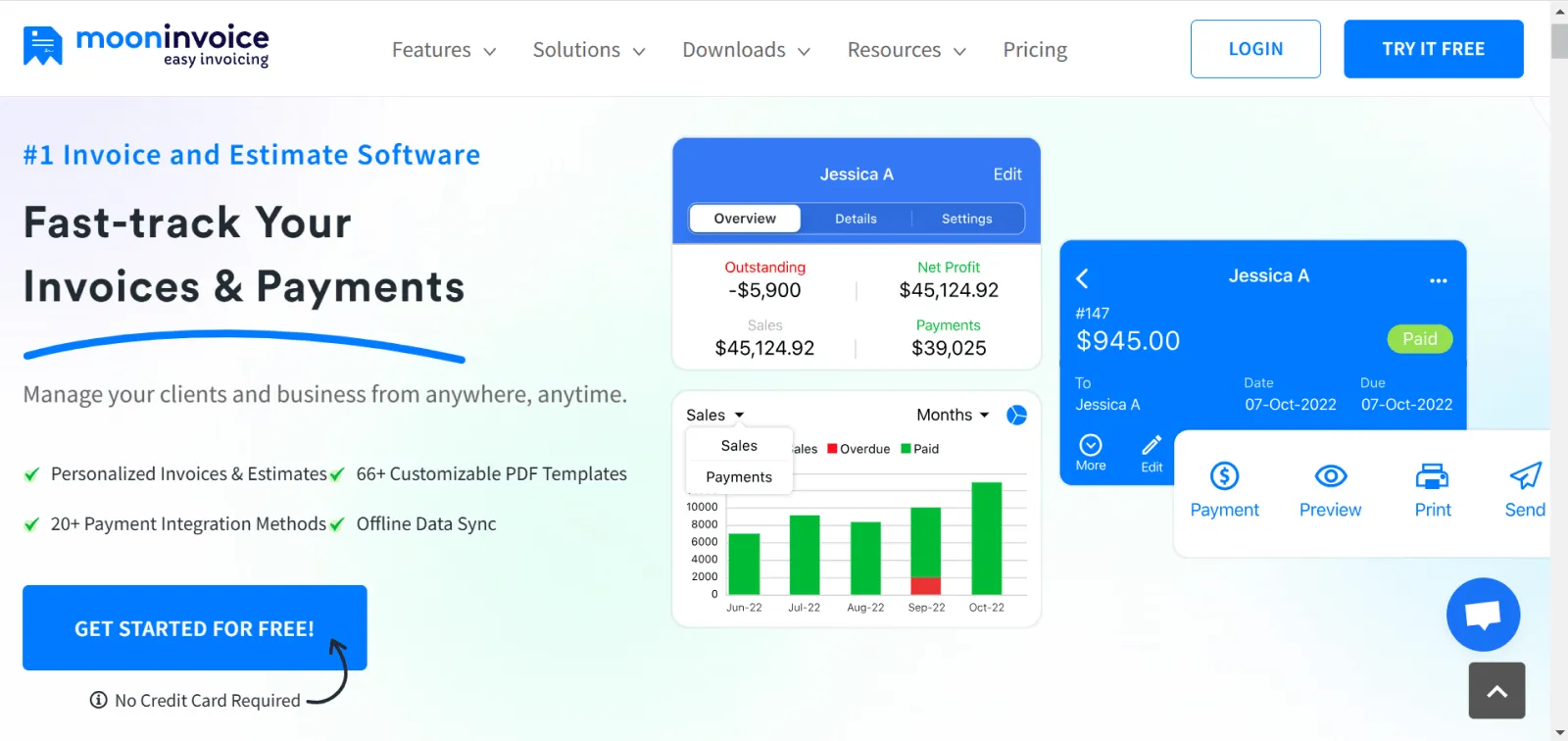The image size is (1568, 741).
Task: Open the Pricing page
Action: [1035, 50]
